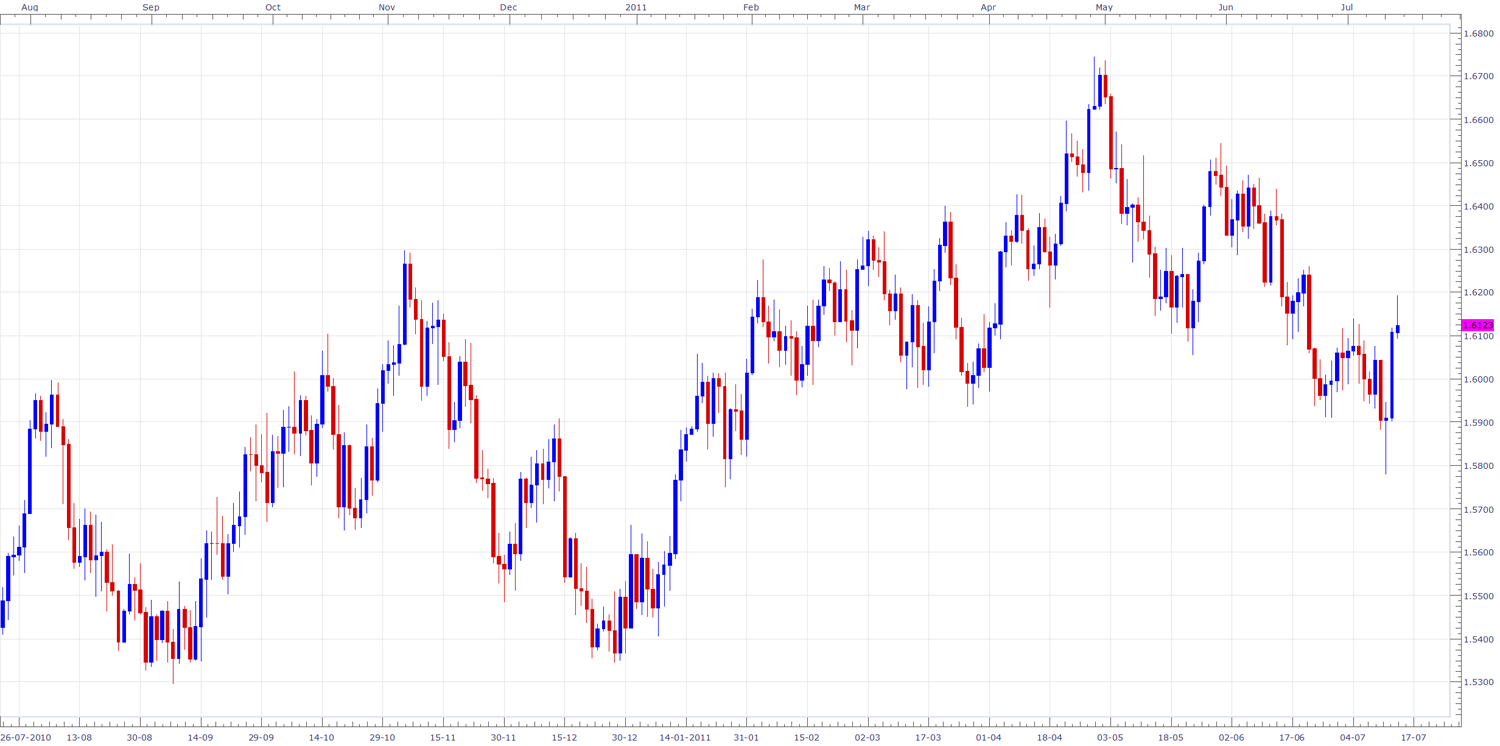Click the 1.5300 price level label

pos(1478,682)
